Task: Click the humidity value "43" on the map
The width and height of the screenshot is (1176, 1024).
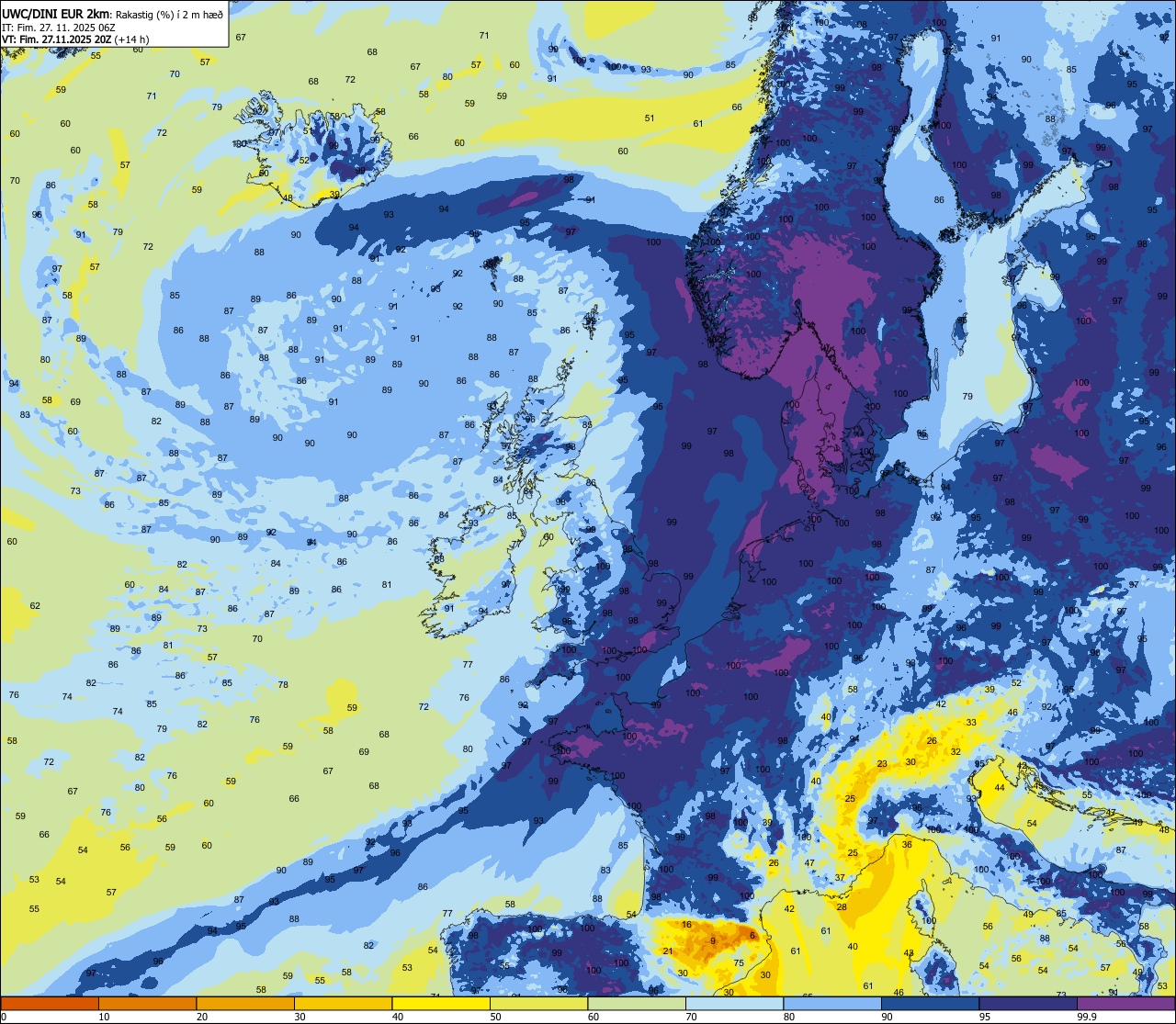Action: (909, 953)
